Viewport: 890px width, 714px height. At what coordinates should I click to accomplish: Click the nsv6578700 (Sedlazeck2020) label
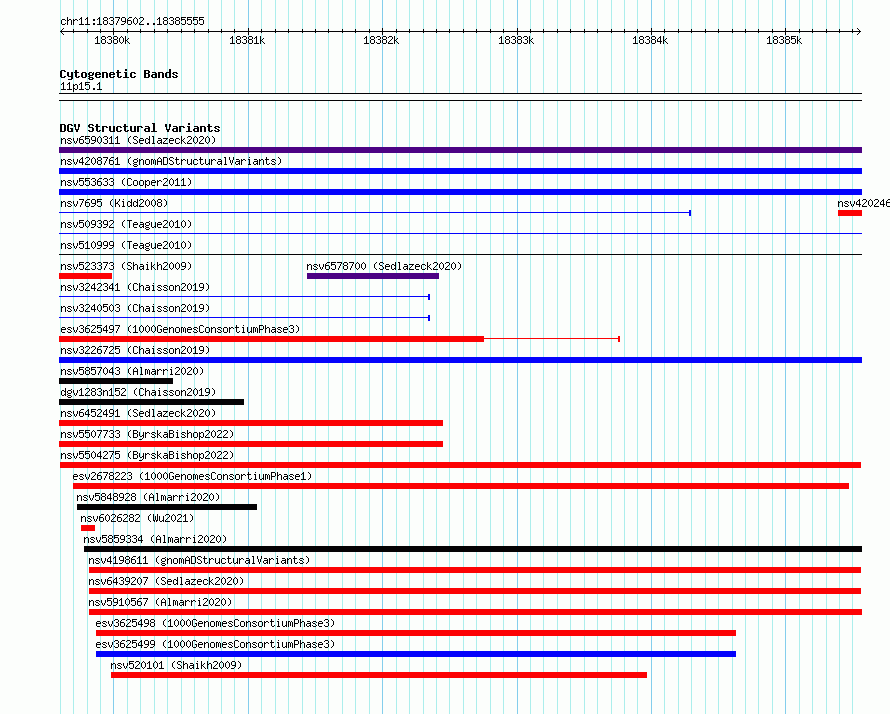click(x=384, y=266)
